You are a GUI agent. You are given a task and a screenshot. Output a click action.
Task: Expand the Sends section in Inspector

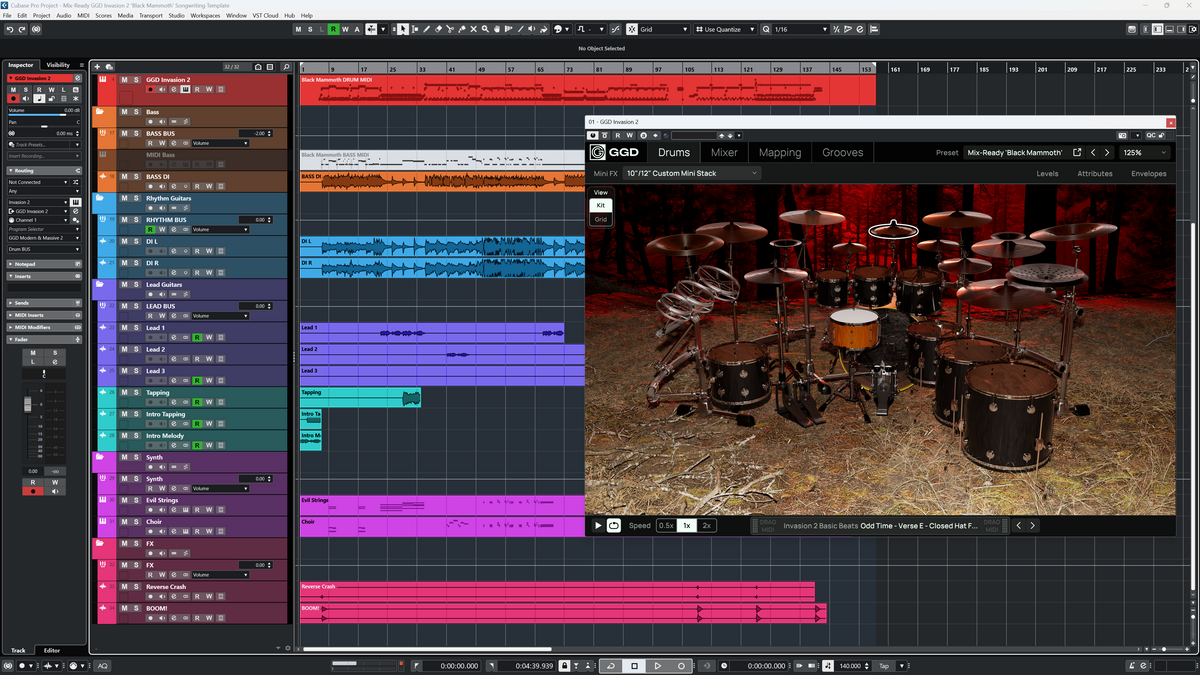coord(44,302)
